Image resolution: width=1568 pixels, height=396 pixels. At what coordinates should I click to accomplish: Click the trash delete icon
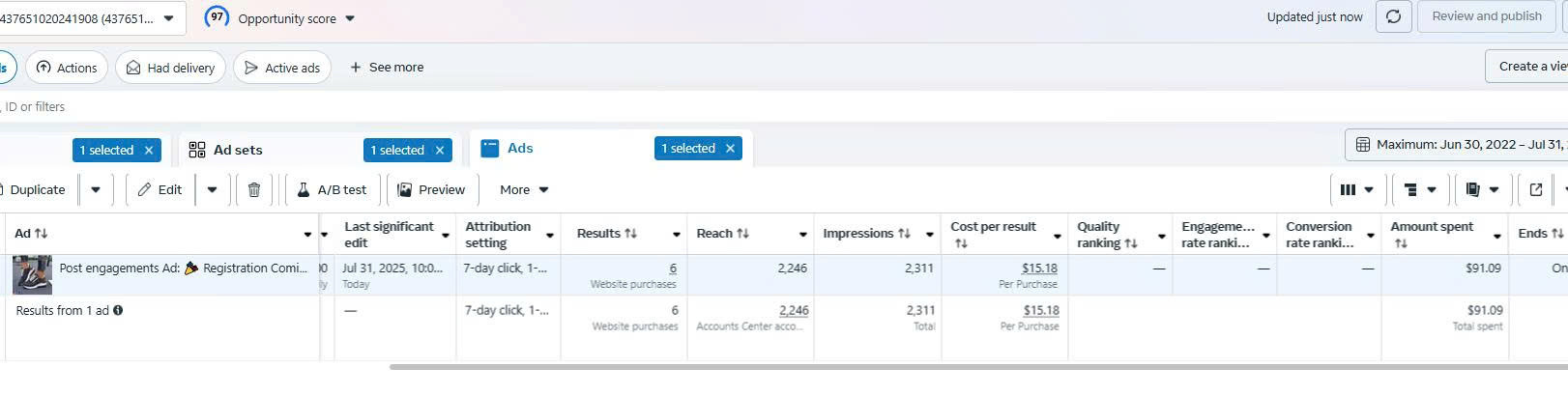click(254, 190)
